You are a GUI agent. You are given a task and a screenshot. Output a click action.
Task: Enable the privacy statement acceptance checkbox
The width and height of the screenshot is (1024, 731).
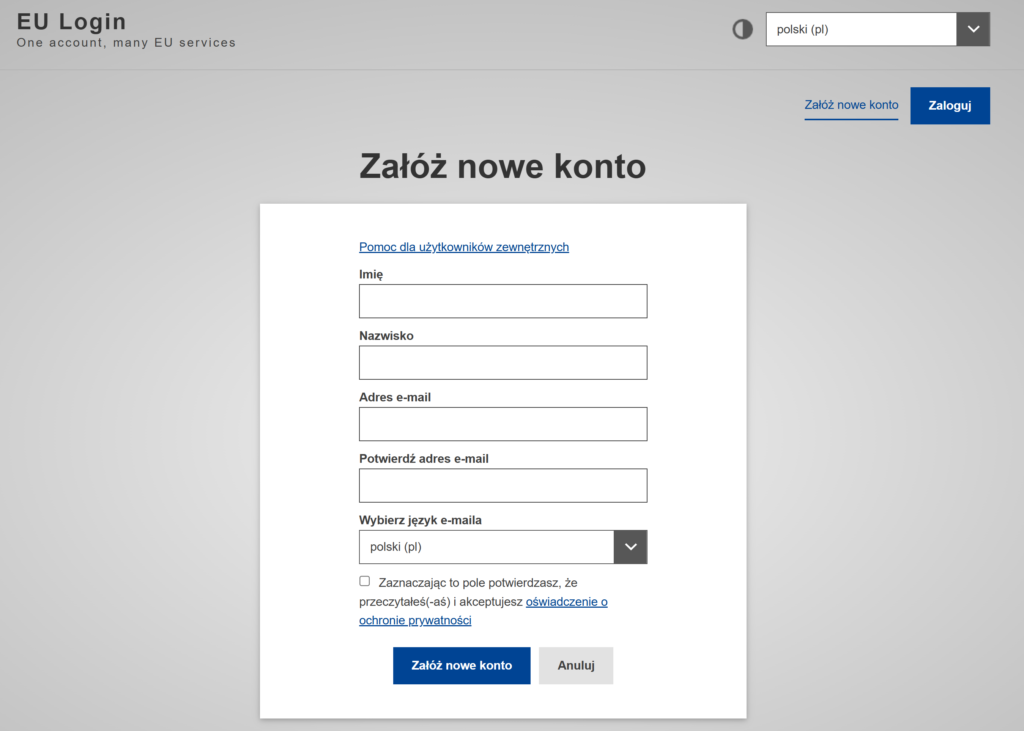[364, 581]
